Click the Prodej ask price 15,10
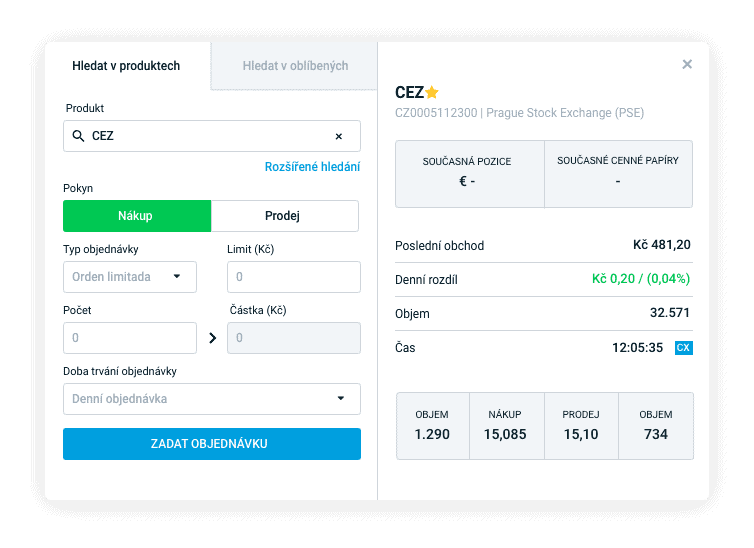754x548 pixels. pyautogui.click(x=581, y=434)
